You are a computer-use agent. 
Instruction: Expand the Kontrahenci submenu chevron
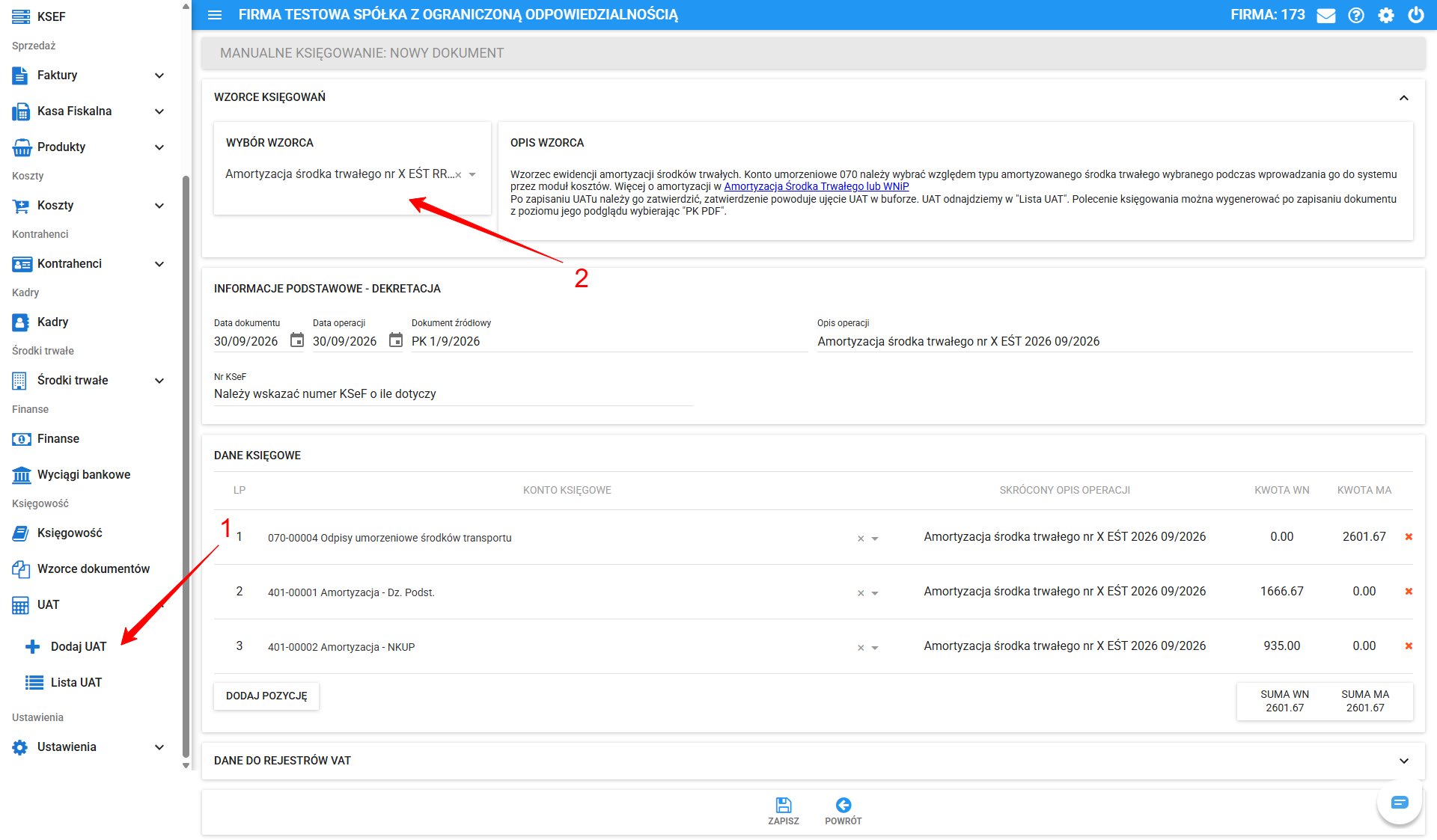[159, 264]
